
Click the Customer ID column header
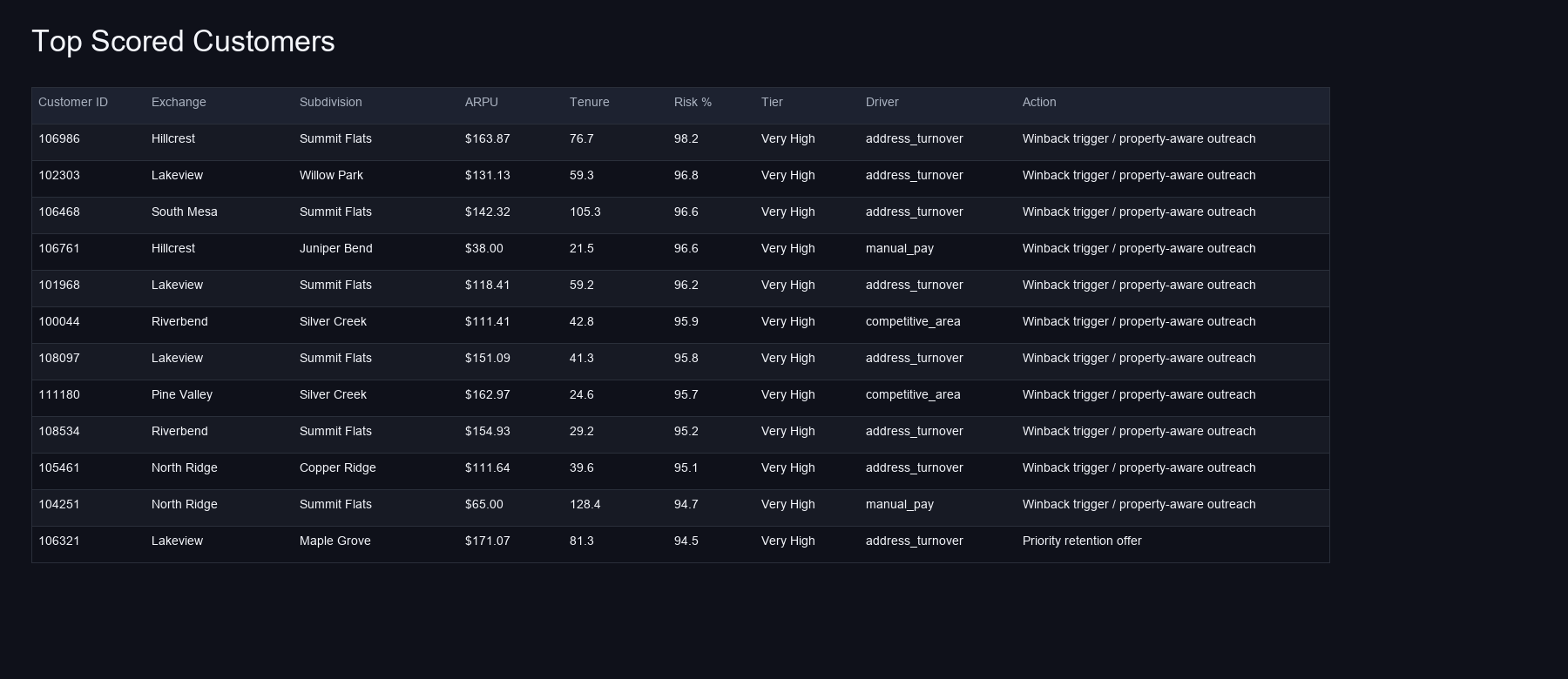pyautogui.click(x=73, y=102)
